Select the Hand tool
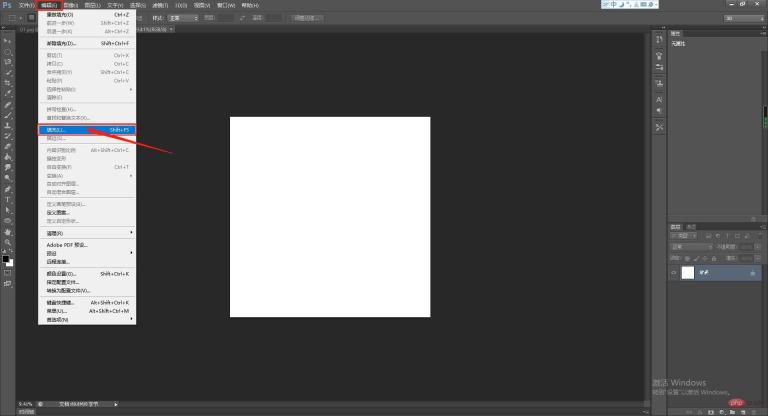The image size is (768, 416). (7, 231)
